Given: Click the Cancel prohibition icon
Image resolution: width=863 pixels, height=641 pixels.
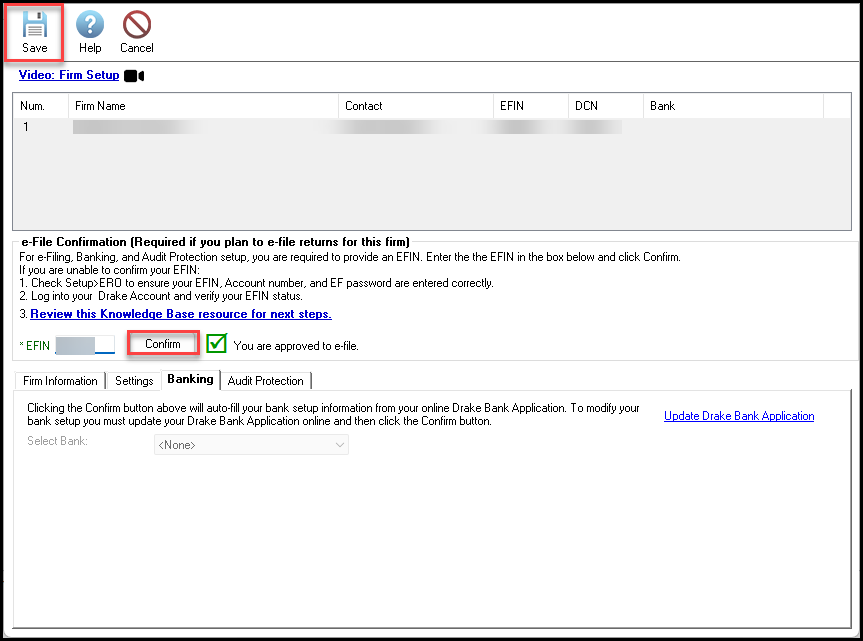Looking at the screenshot, I should click(x=136, y=25).
